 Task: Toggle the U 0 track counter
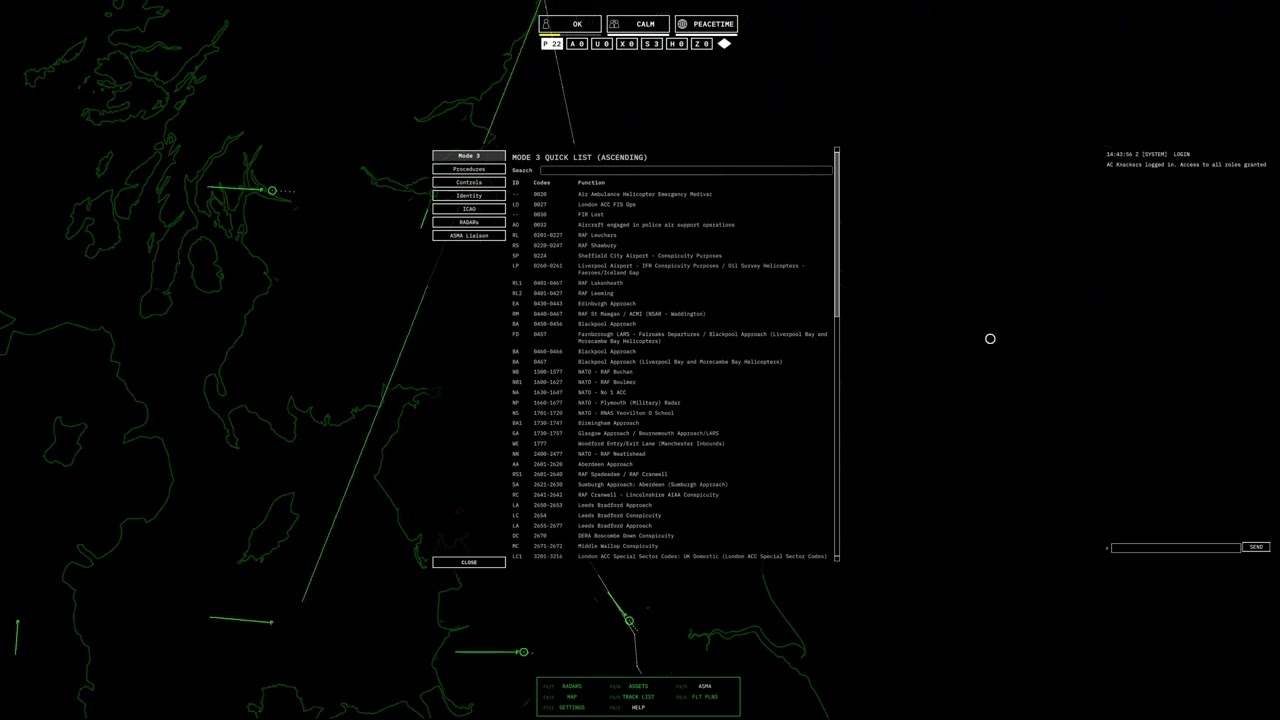tap(602, 44)
